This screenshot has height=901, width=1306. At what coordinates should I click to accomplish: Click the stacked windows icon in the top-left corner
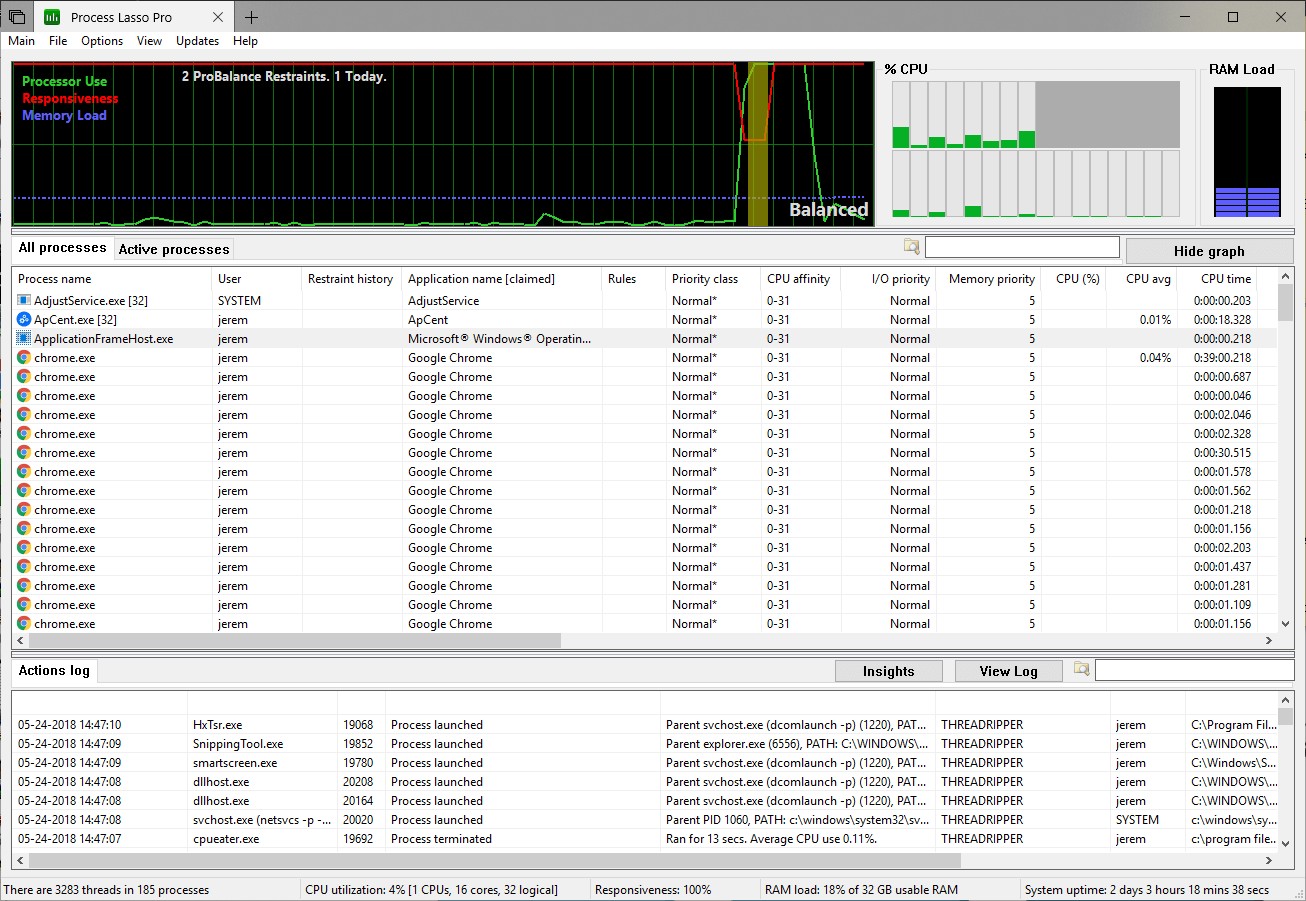coord(16,16)
